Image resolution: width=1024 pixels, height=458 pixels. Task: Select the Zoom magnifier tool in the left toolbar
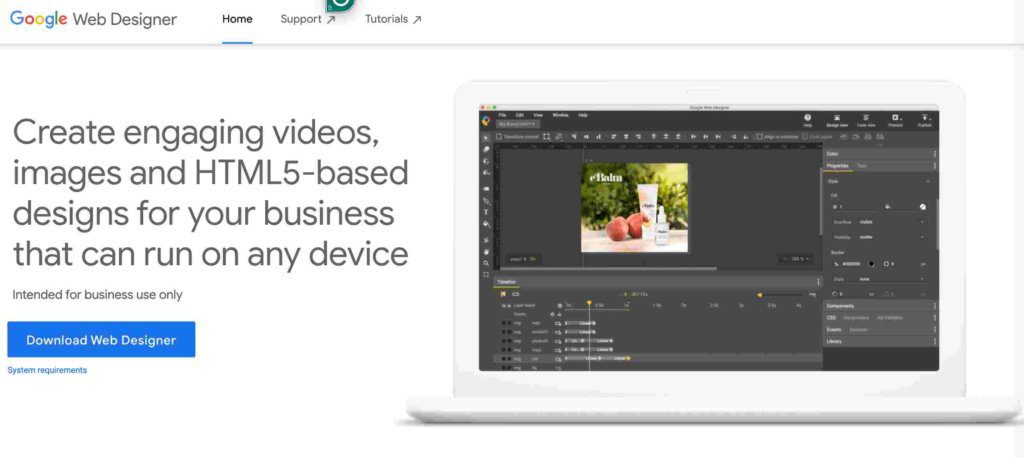click(486, 263)
